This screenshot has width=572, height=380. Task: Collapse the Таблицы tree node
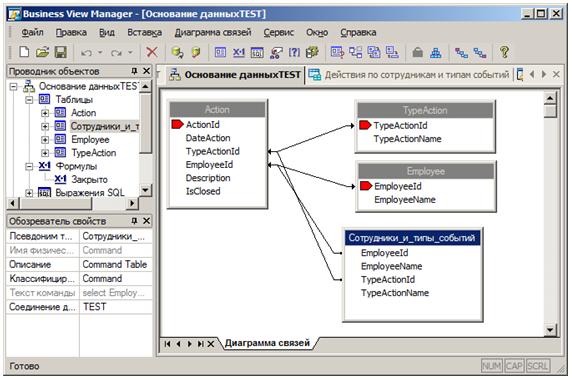(x=29, y=100)
